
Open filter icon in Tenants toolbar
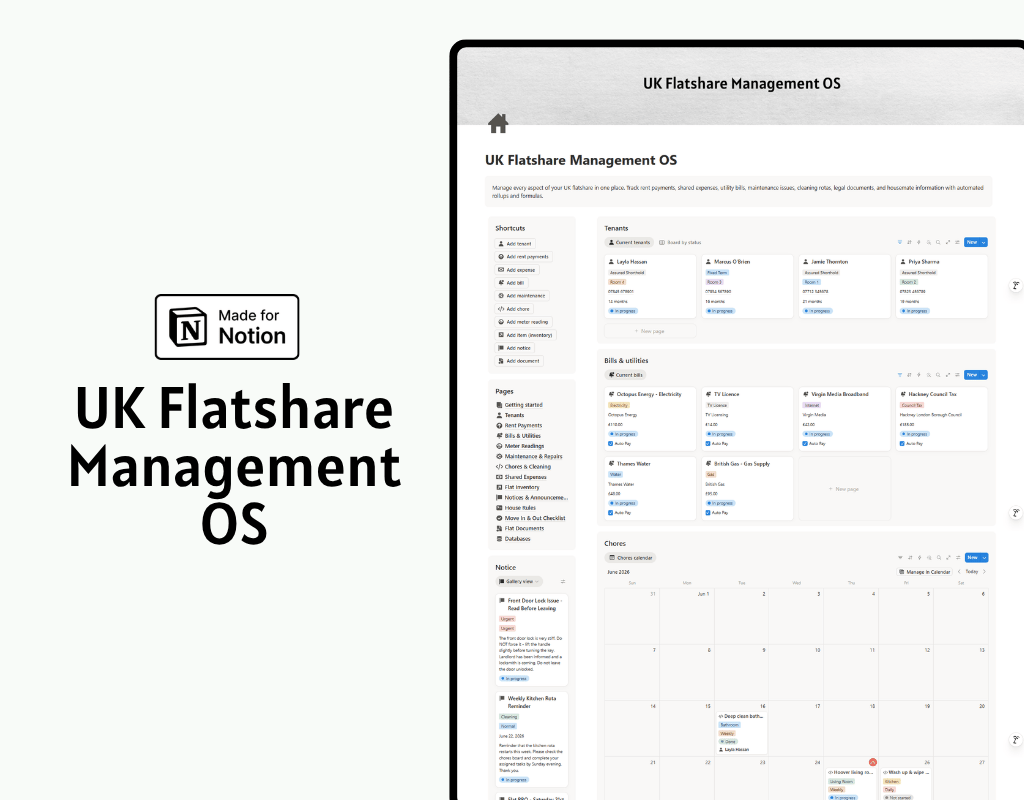(x=900, y=242)
